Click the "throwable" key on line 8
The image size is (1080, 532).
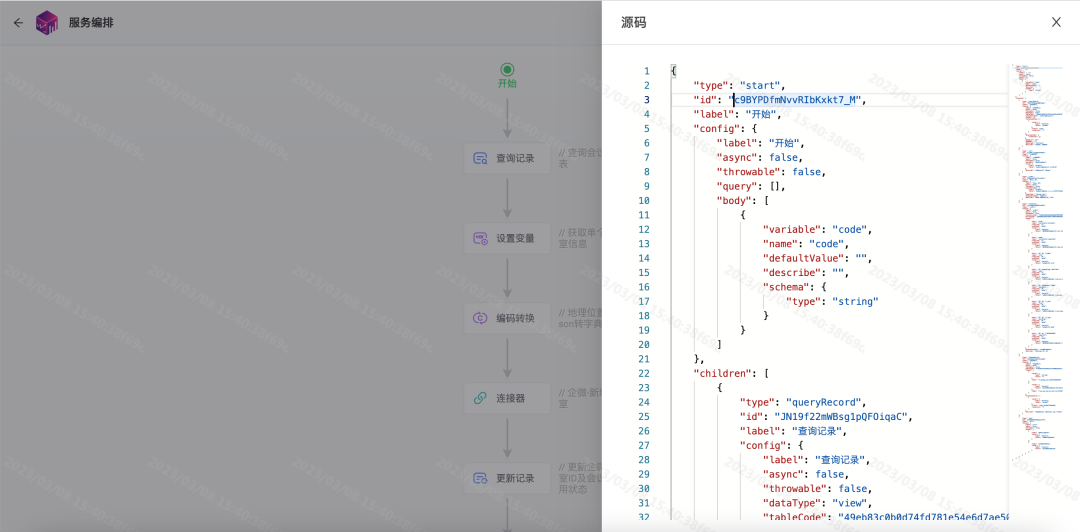748,172
